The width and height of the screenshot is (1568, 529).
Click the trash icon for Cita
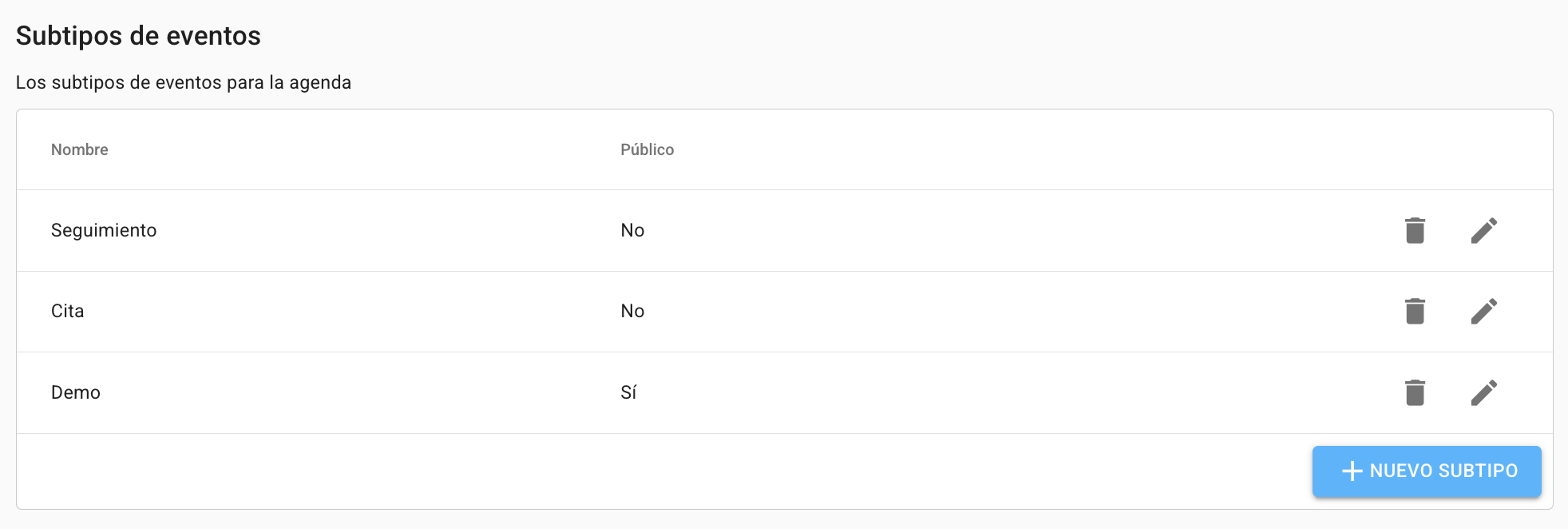(1415, 311)
